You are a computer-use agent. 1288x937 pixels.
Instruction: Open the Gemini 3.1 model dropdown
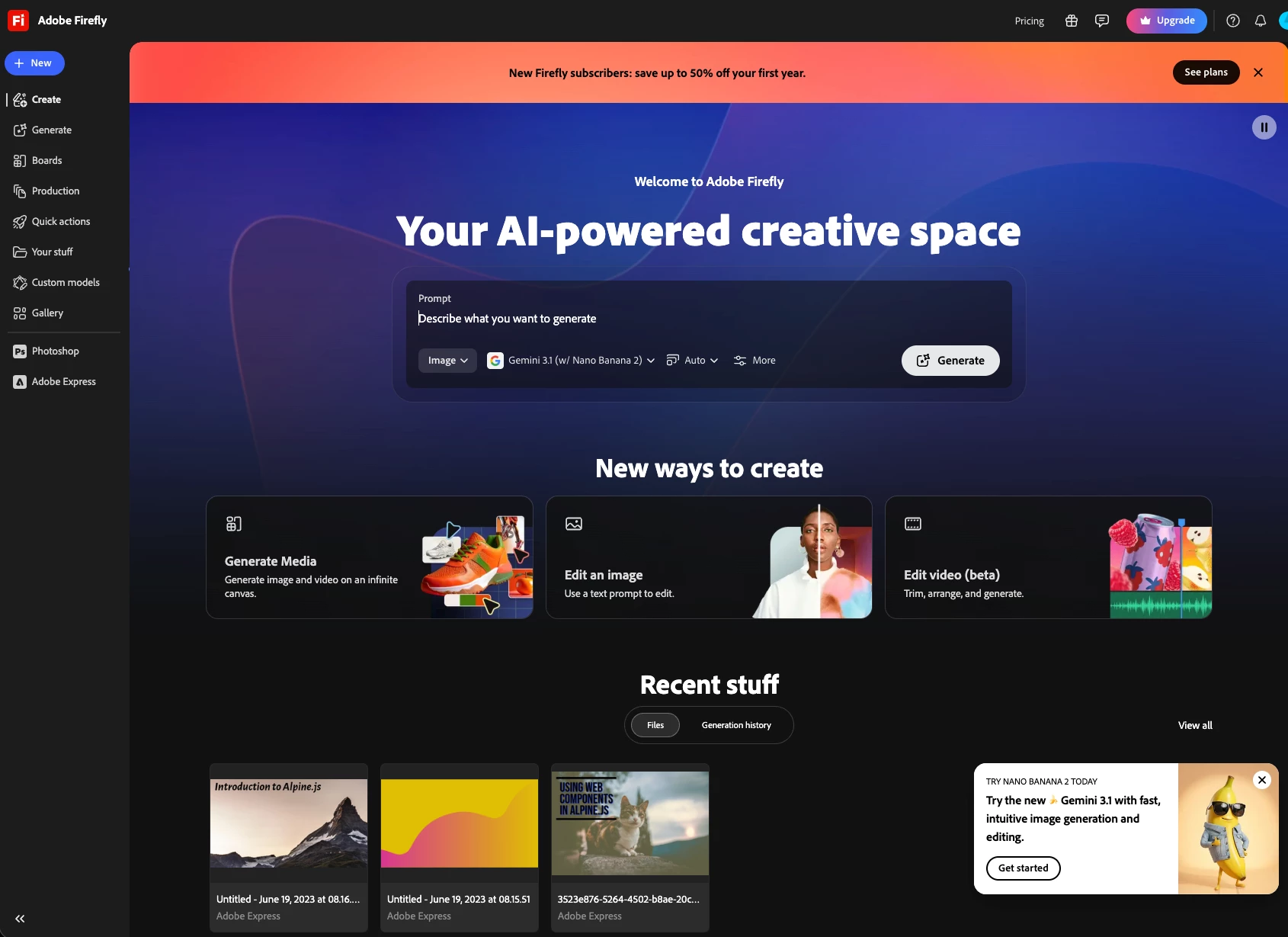coord(571,361)
